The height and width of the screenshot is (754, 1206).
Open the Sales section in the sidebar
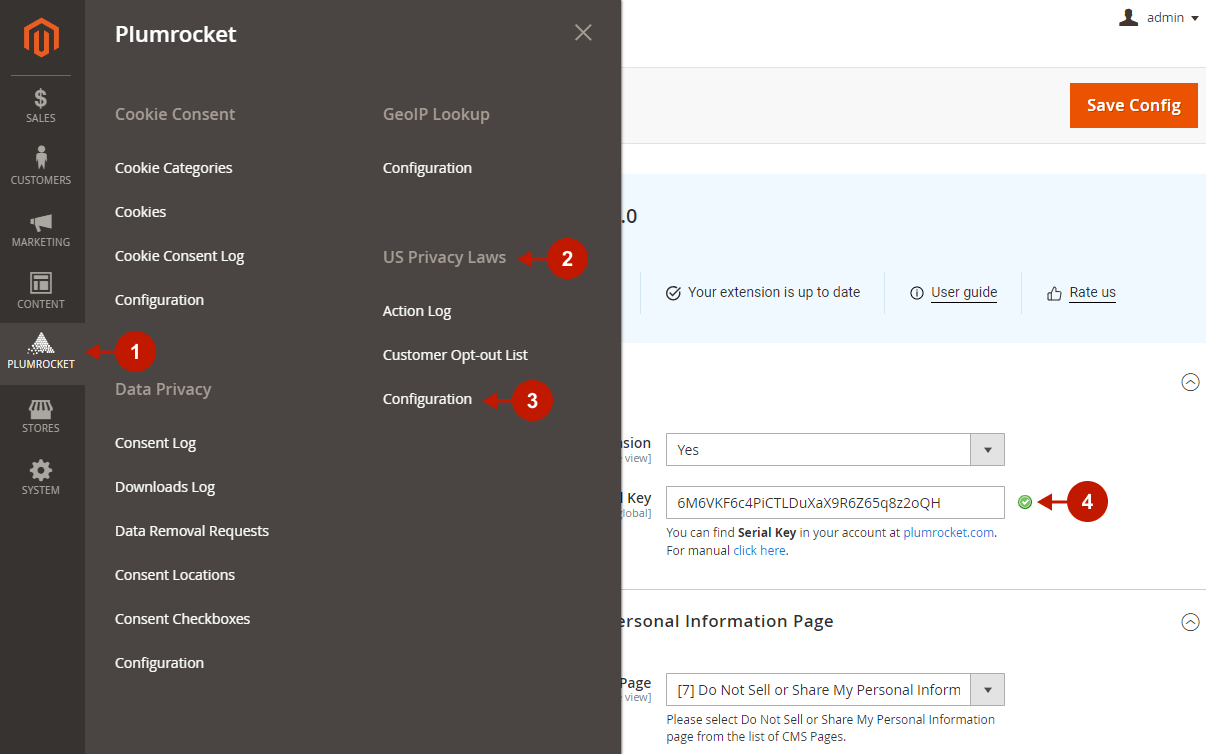(41, 105)
